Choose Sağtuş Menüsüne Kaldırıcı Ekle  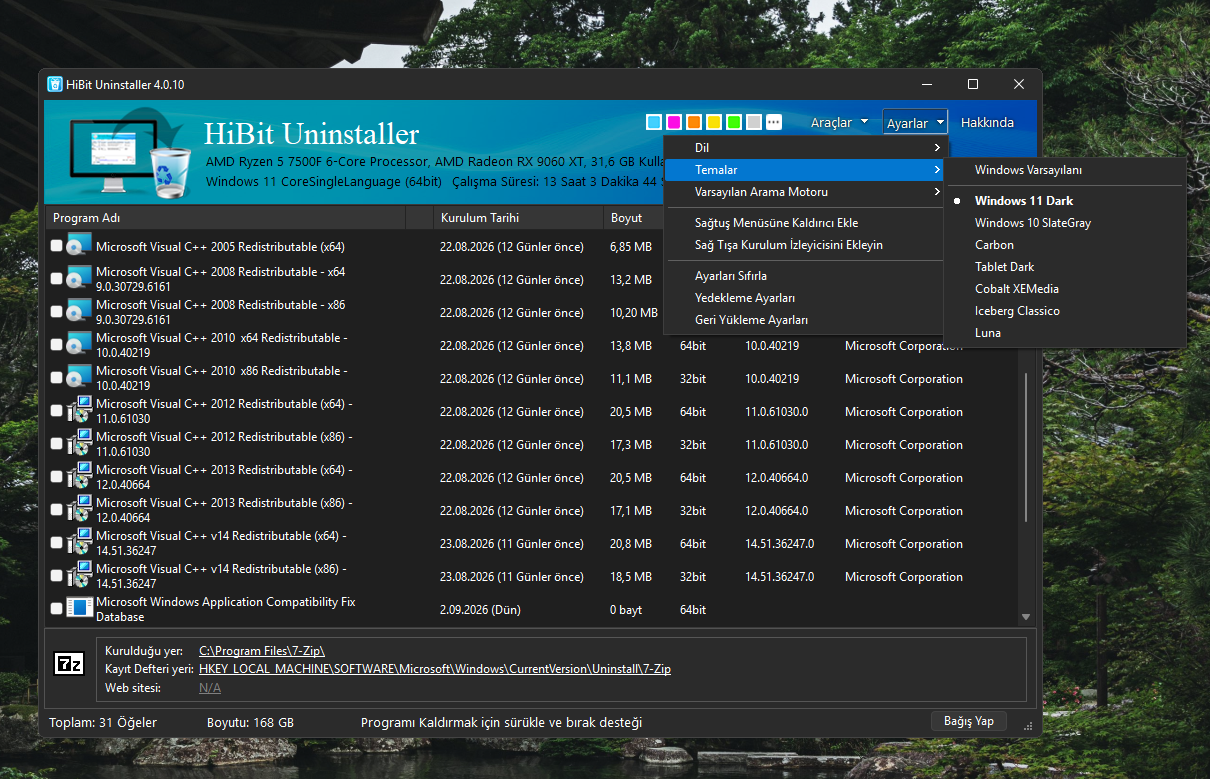[x=803, y=223]
